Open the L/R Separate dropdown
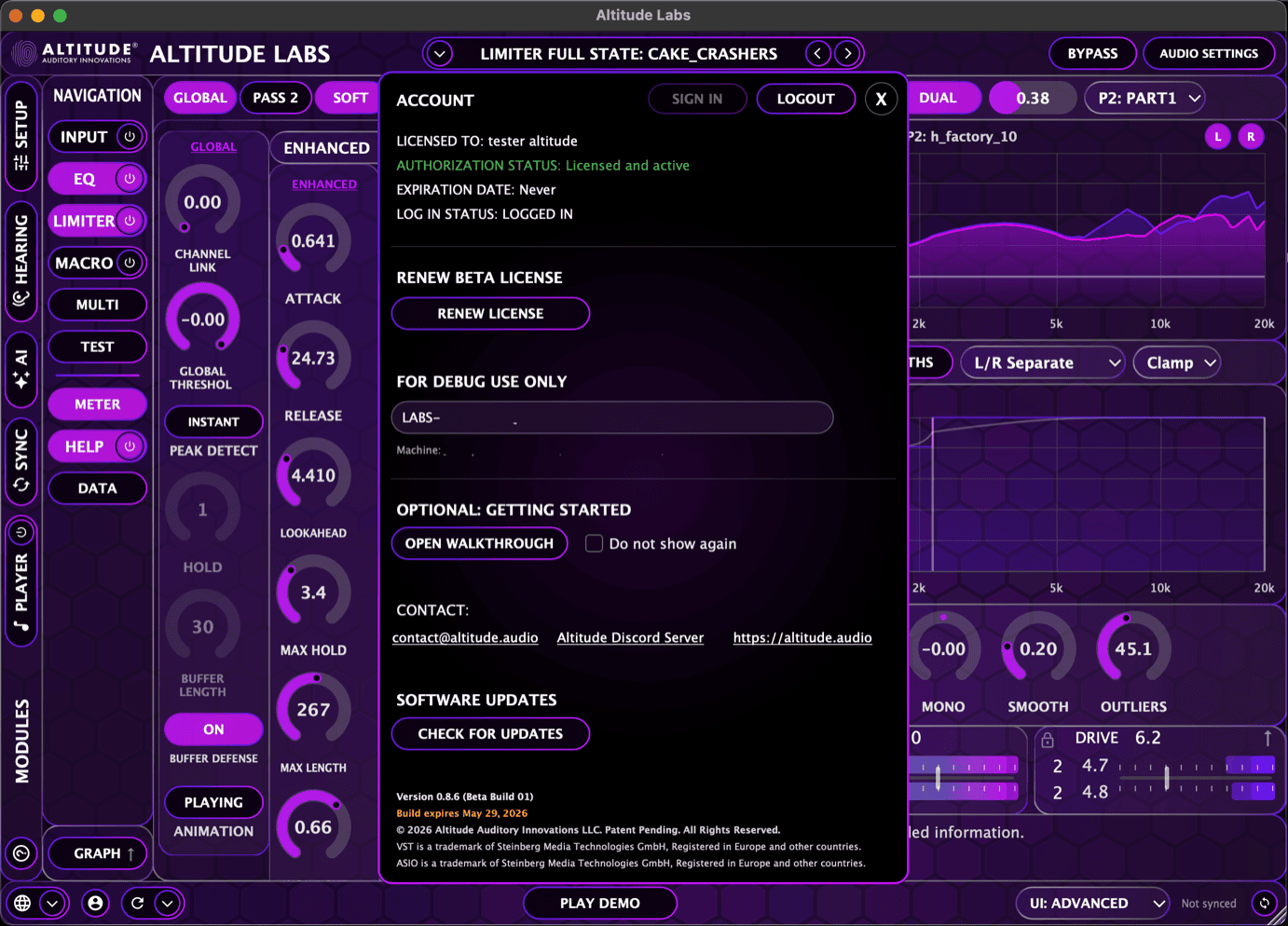 click(x=1043, y=362)
